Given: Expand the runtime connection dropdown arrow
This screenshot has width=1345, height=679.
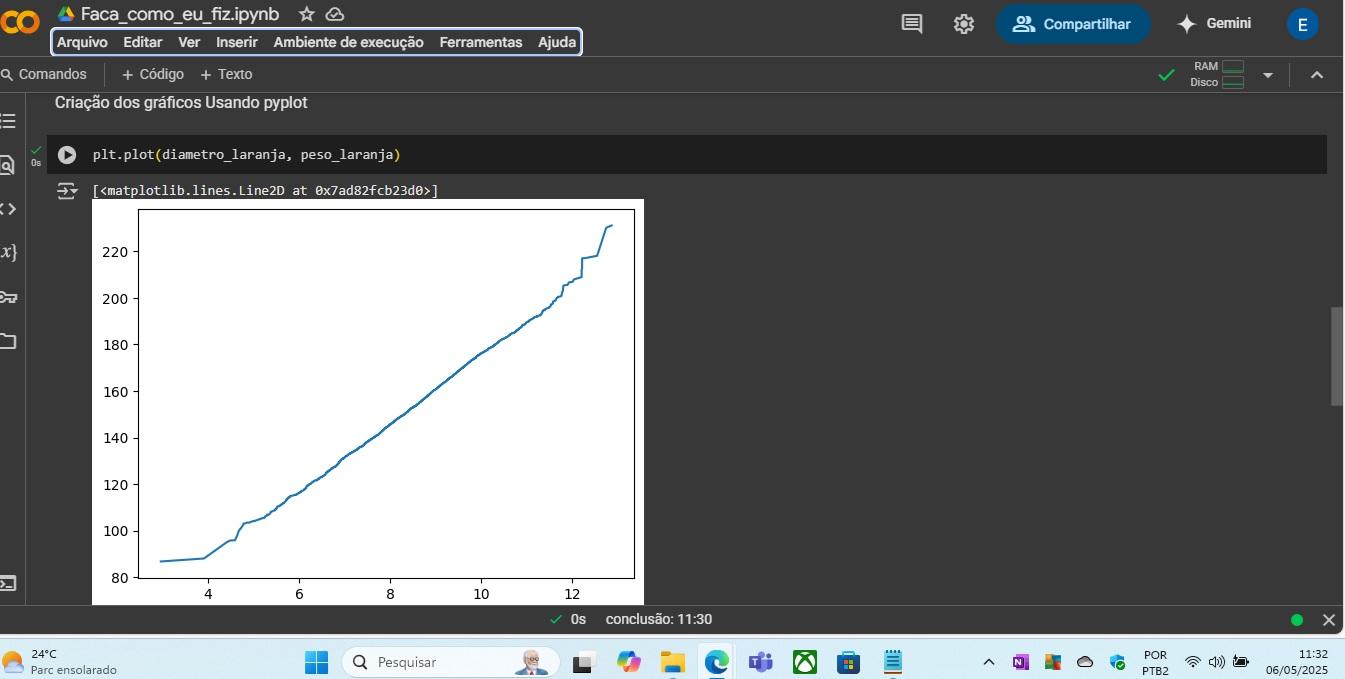Looking at the screenshot, I should [x=1268, y=75].
